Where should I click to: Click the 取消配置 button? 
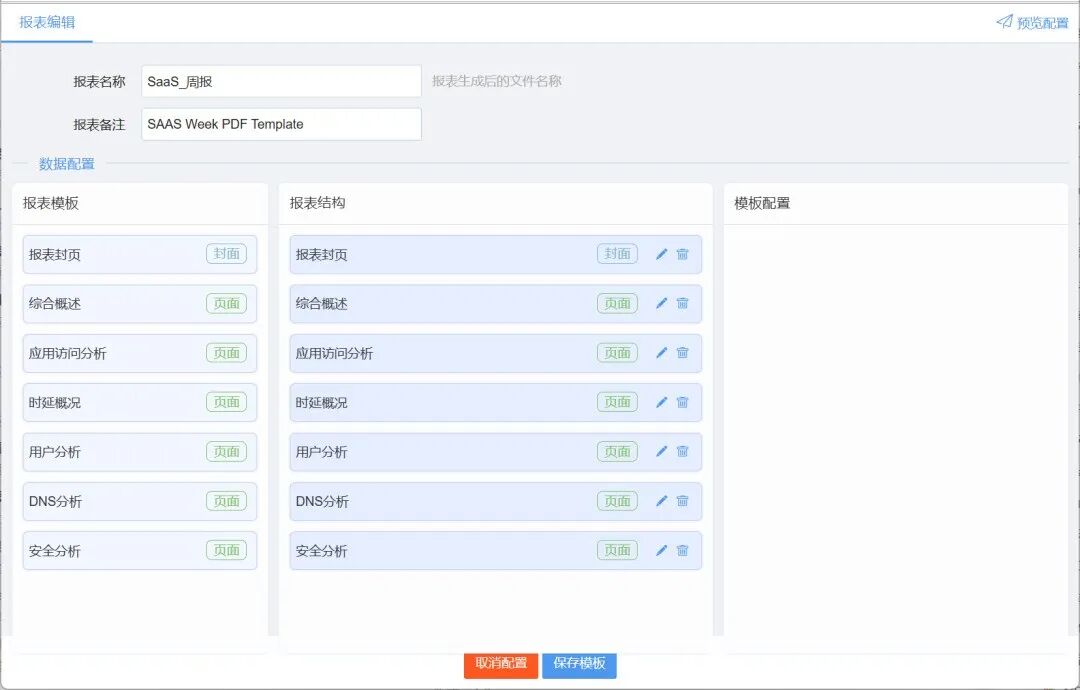click(500, 665)
